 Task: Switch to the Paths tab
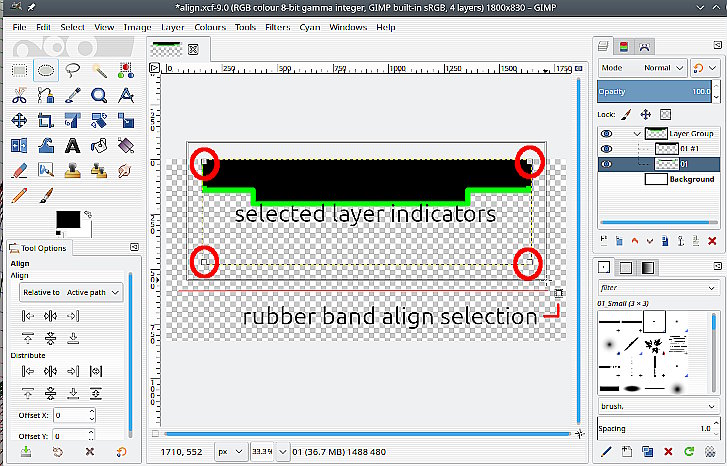tap(644, 46)
